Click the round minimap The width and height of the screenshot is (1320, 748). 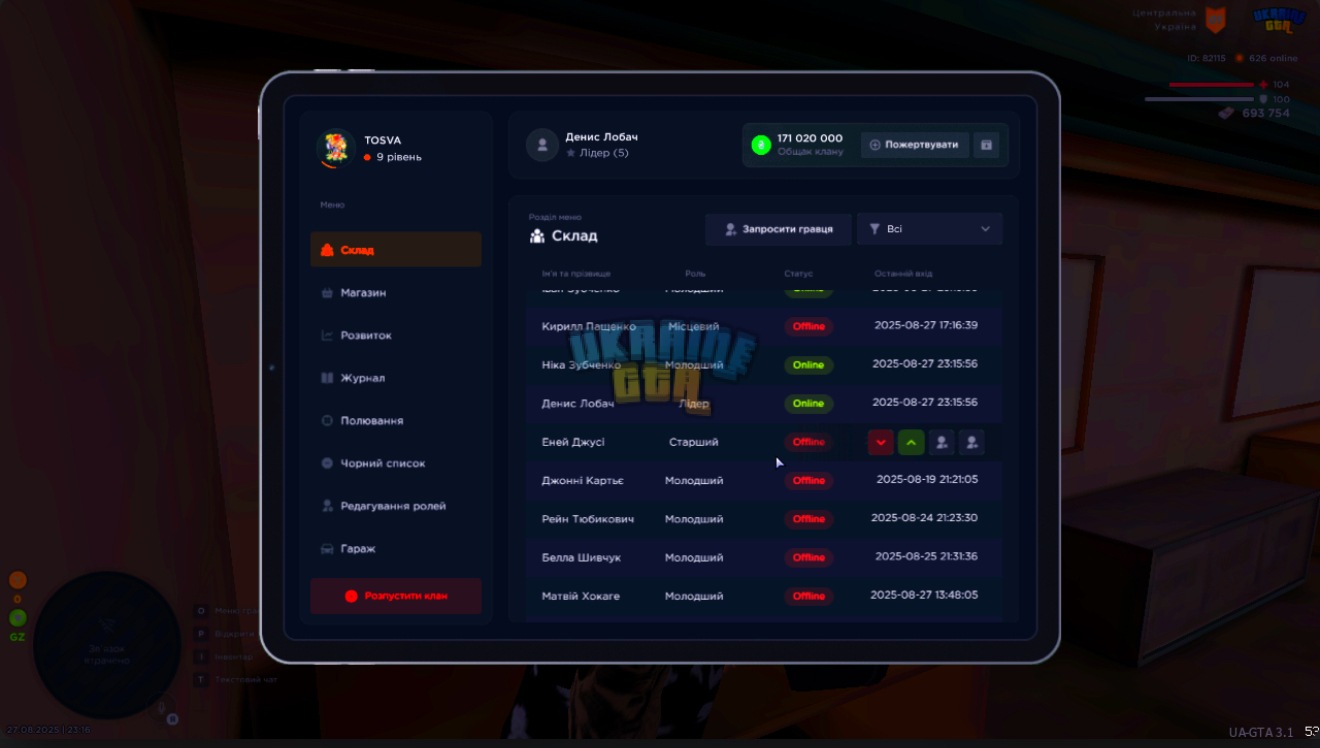coord(107,645)
